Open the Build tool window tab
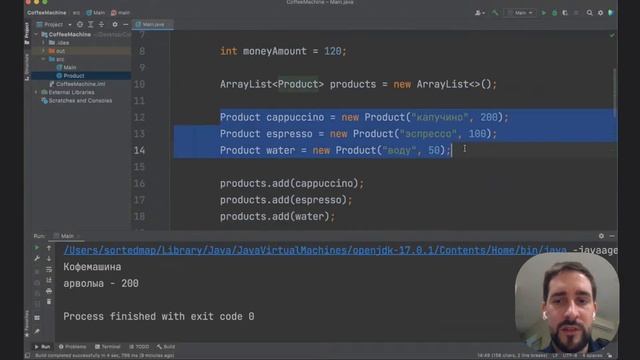This screenshot has width=640, height=360. (x=166, y=347)
